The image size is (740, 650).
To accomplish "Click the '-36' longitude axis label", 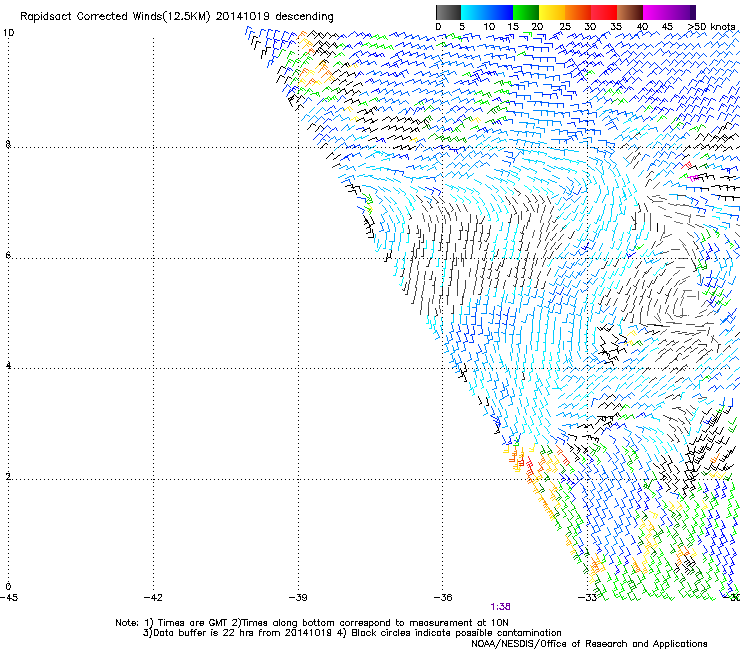I will click(x=443, y=598).
